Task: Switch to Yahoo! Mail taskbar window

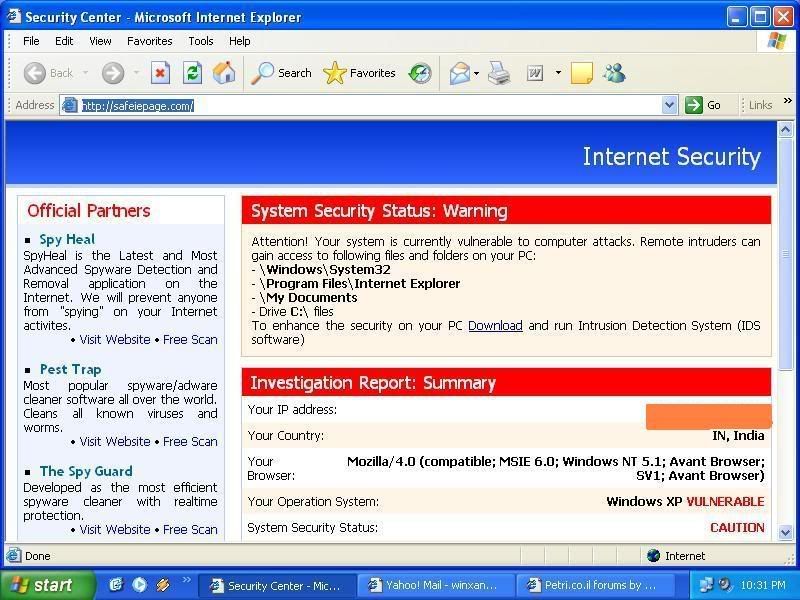Action: 435,585
